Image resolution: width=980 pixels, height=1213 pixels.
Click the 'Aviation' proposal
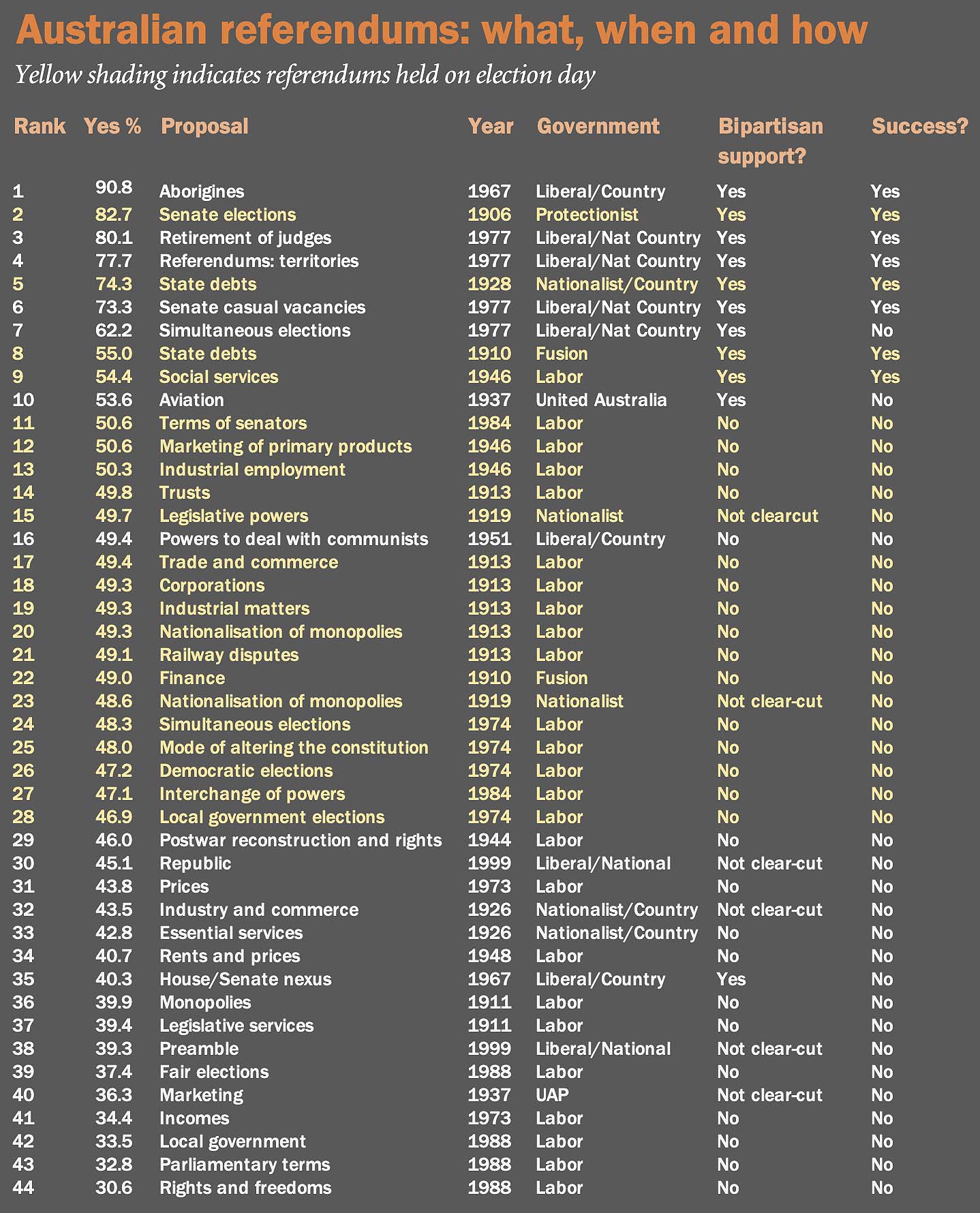192,400
